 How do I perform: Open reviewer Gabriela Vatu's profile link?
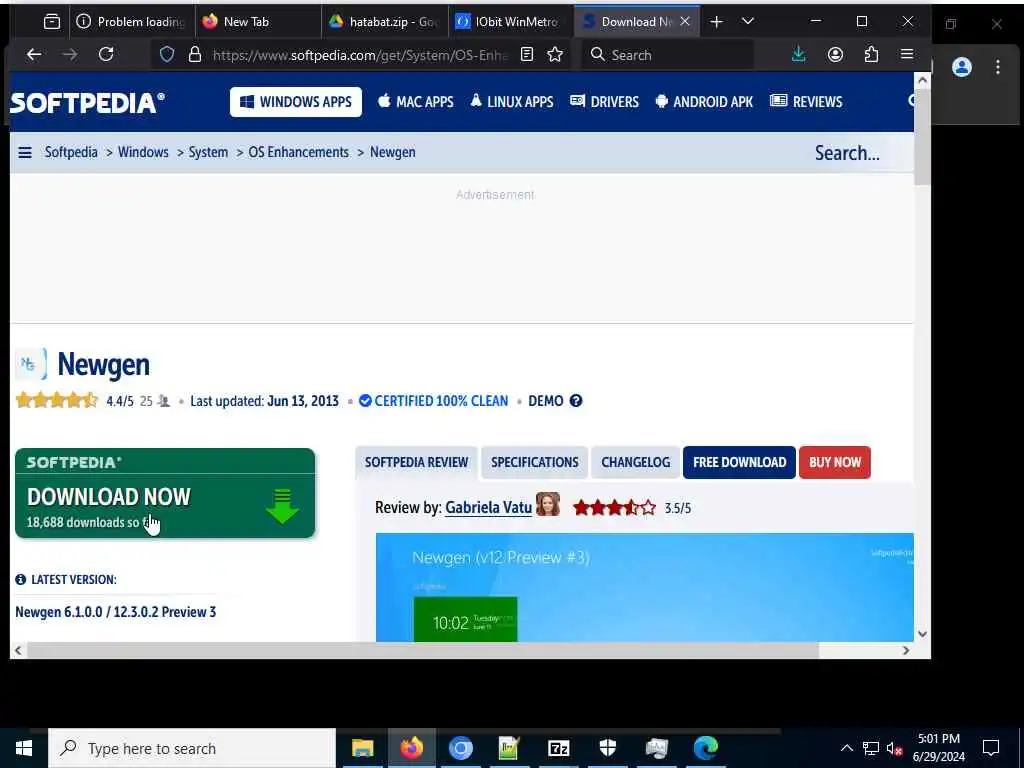pos(488,507)
